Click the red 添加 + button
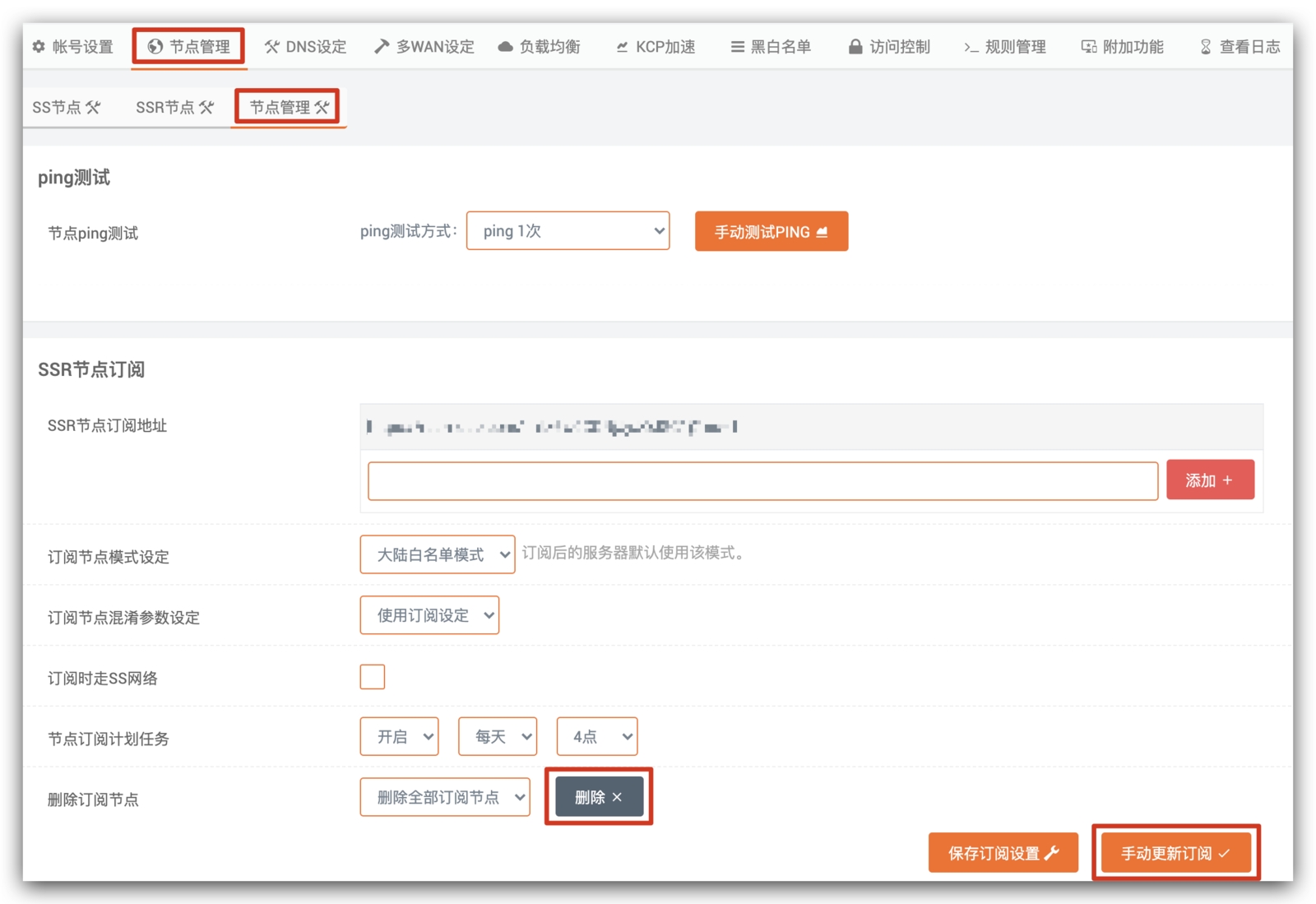 click(x=1209, y=480)
